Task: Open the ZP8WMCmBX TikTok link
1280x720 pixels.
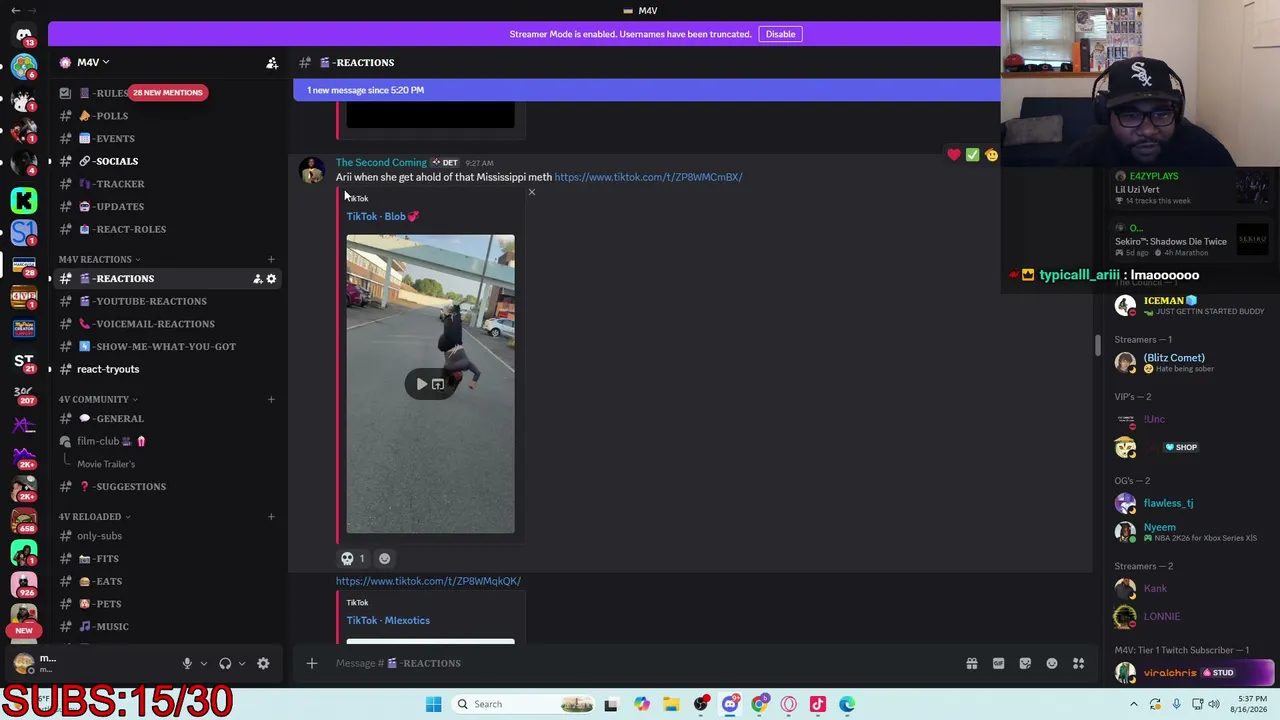Action: (x=648, y=177)
